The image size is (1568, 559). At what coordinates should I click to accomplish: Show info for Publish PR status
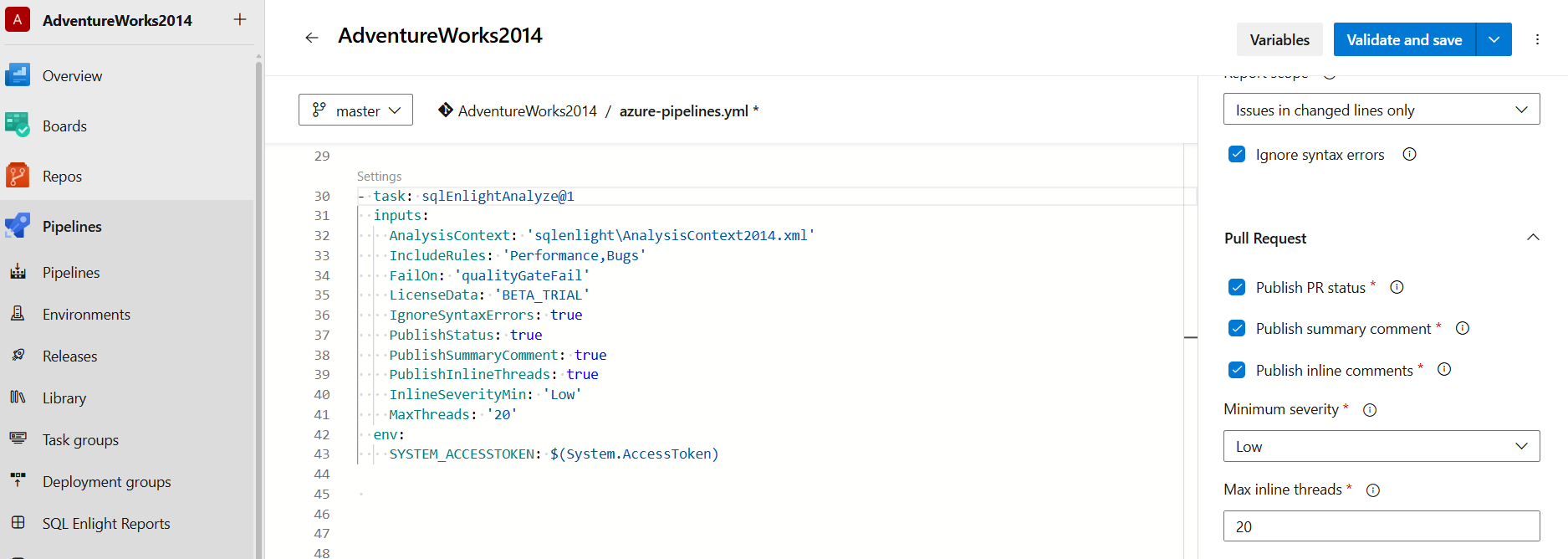1397,287
